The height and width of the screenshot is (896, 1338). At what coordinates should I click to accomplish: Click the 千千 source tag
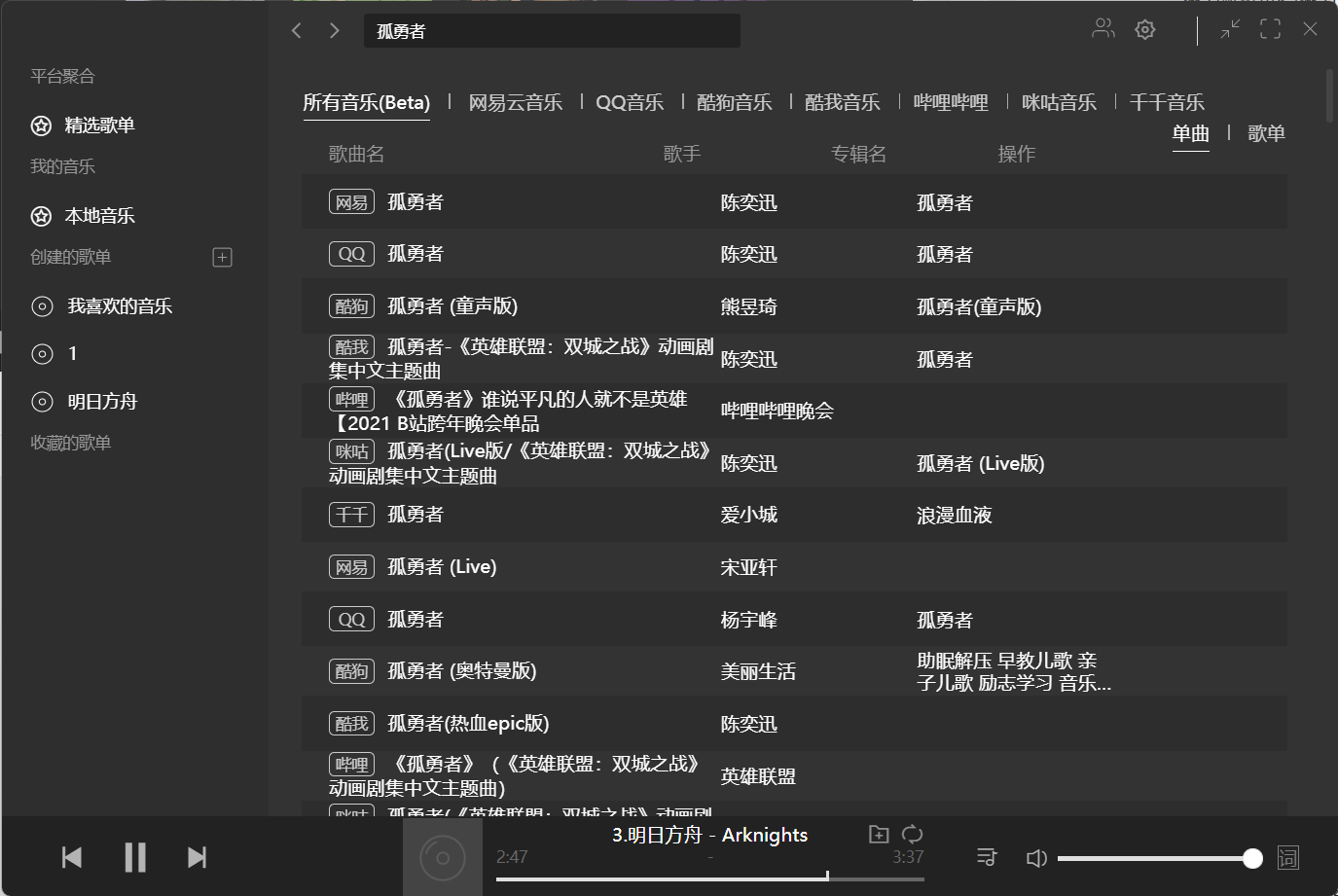click(x=351, y=514)
